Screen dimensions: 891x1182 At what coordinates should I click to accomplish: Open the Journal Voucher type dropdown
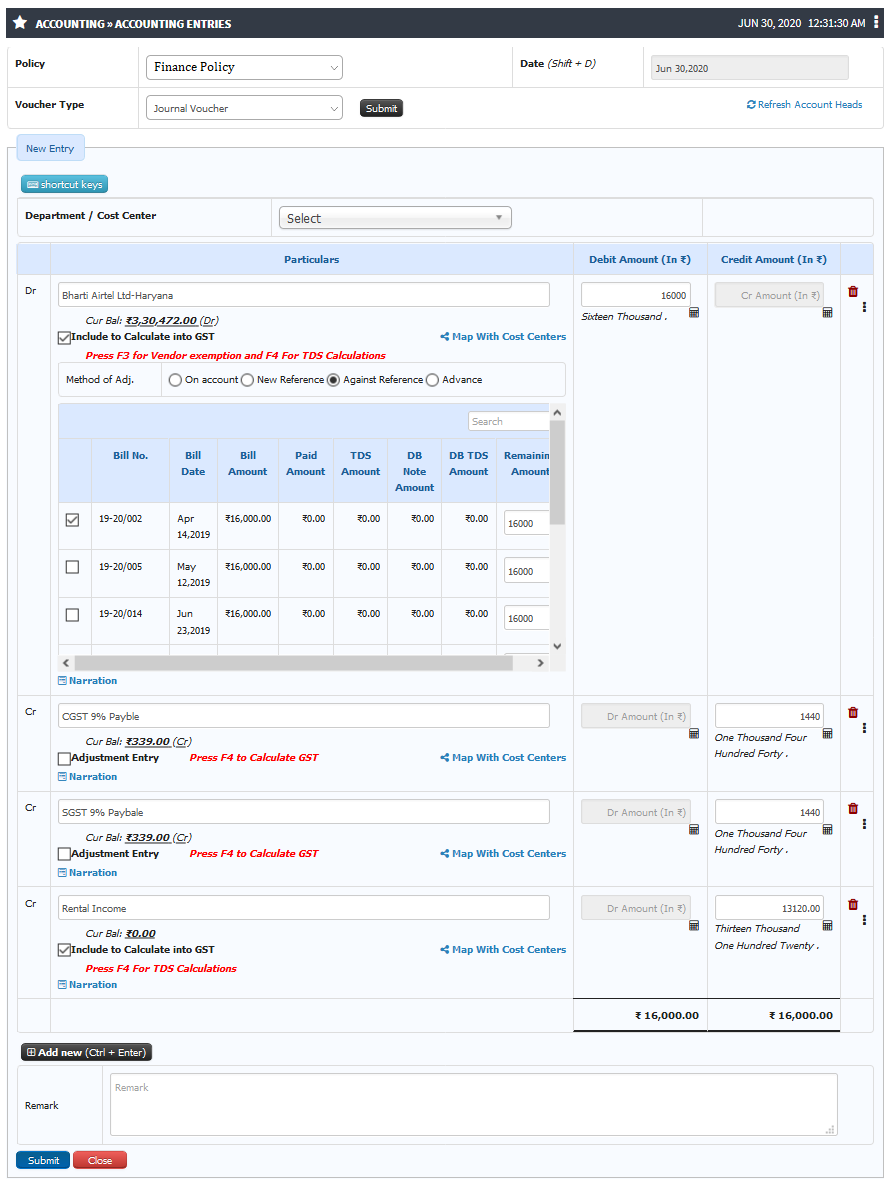(x=244, y=108)
